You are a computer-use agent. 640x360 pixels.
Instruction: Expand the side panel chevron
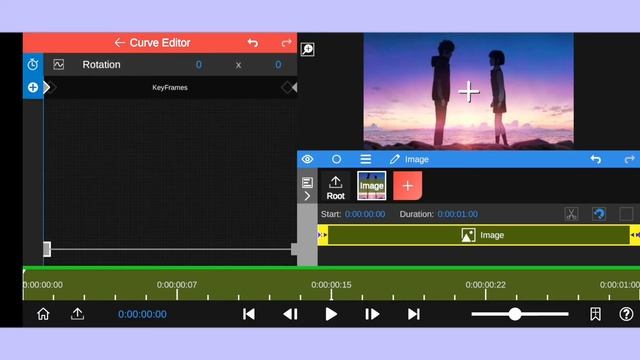pos(307,196)
